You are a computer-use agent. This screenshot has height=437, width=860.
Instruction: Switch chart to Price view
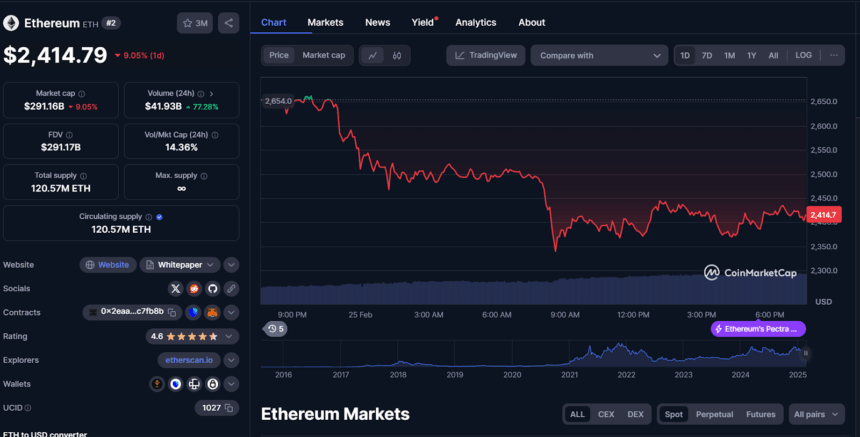279,55
